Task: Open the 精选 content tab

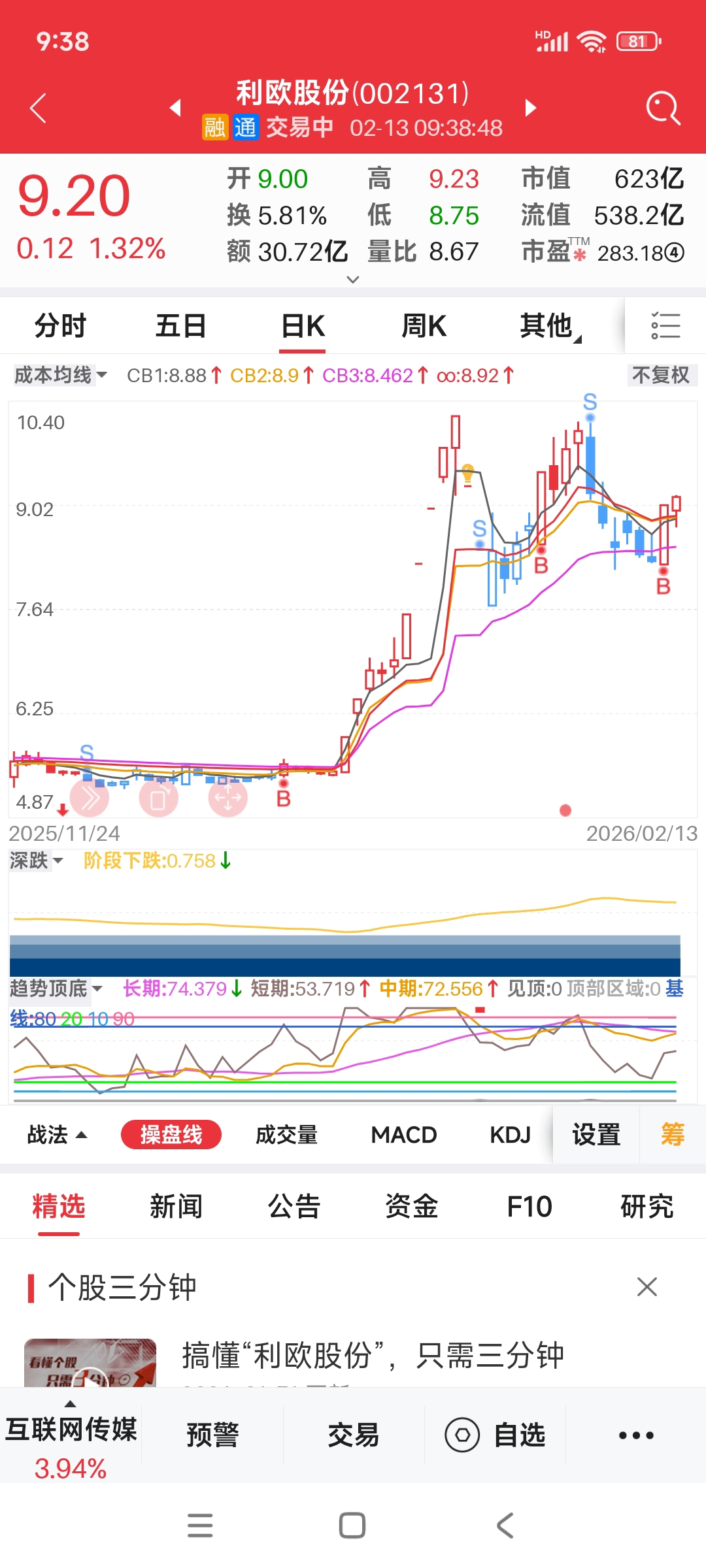Action: [x=59, y=1206]
